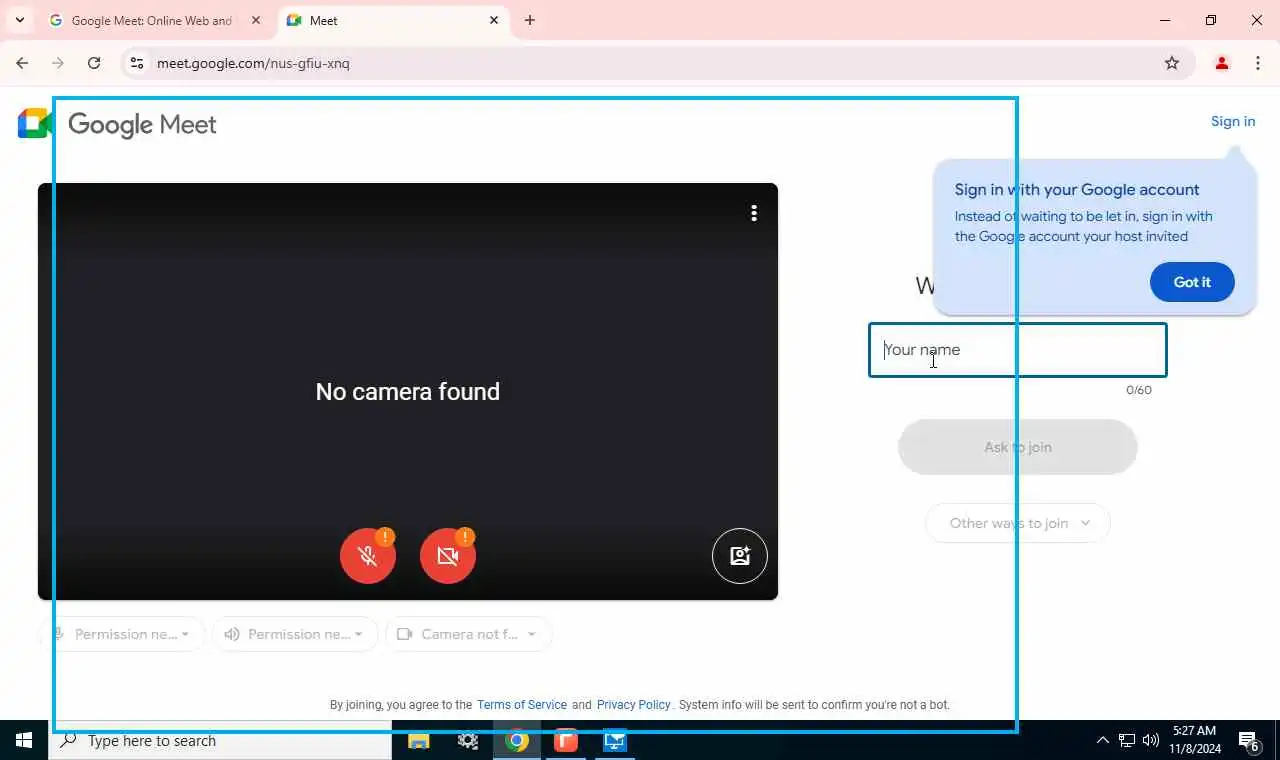Viewport: 1280px width, 760px height.
Task: Open the volume icon in system tray
Action: point(1151,741)
